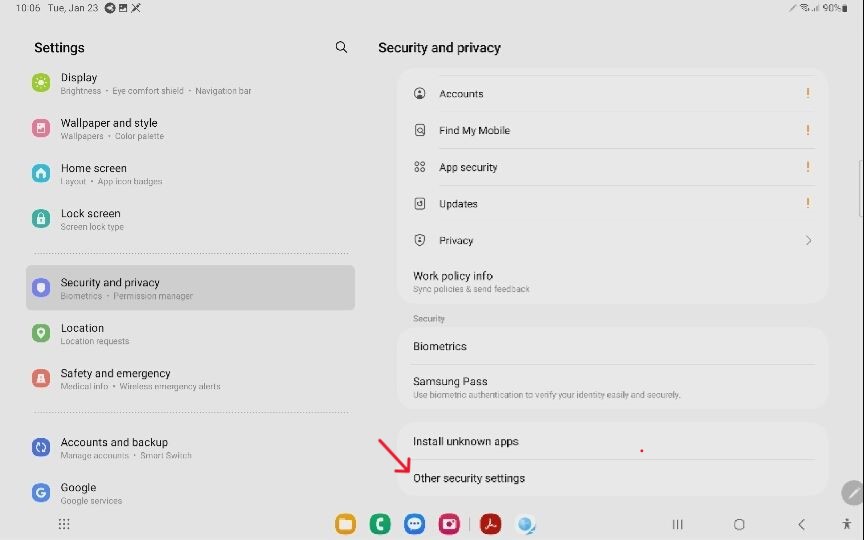Open the apps grid drawer icon
The width and height of the screenshot is (864, 540).
click(64, 524)
